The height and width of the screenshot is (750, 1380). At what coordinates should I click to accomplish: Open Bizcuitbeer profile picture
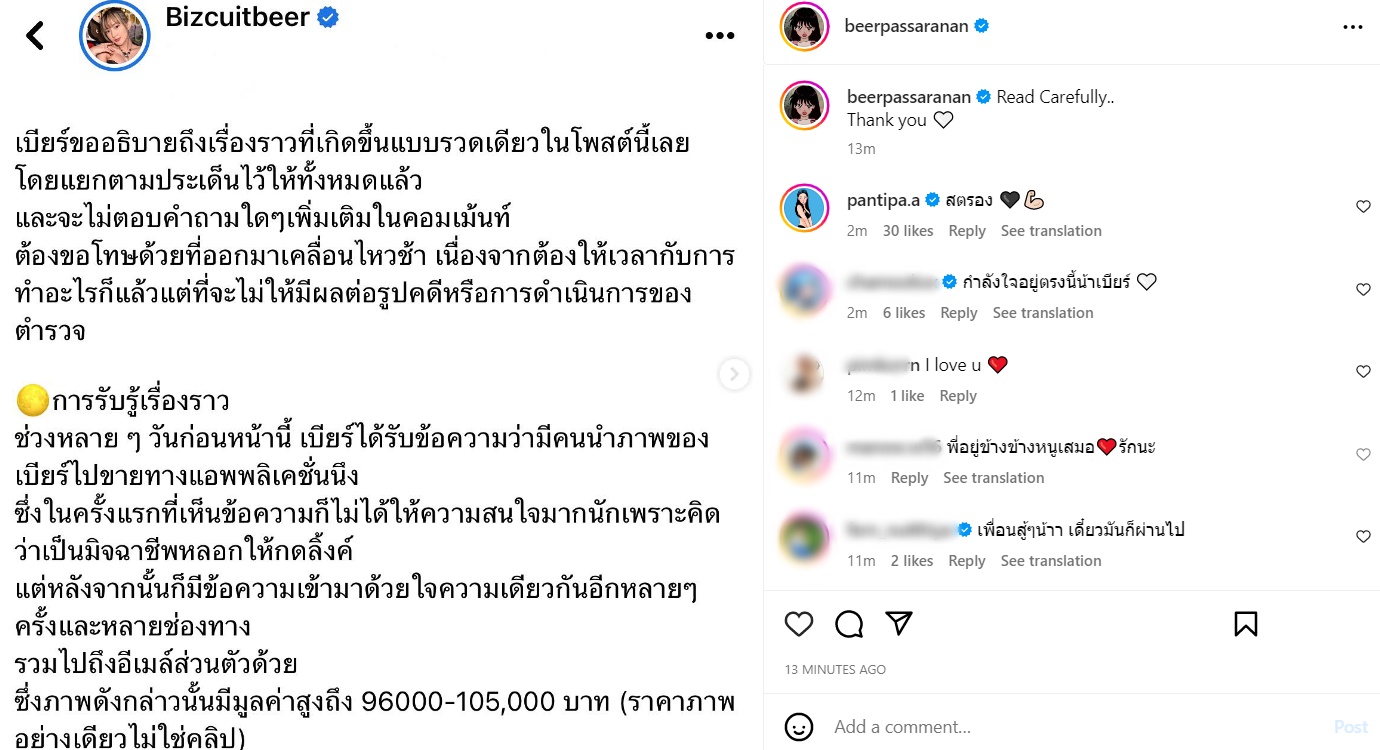pos(115,36)
